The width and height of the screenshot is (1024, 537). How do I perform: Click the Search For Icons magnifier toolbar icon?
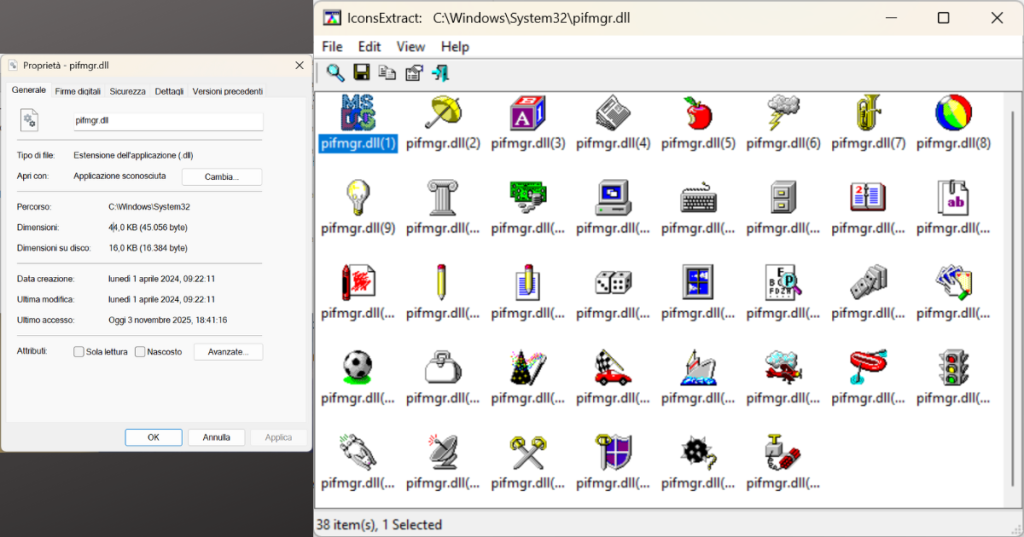click(x=336, y=72)
